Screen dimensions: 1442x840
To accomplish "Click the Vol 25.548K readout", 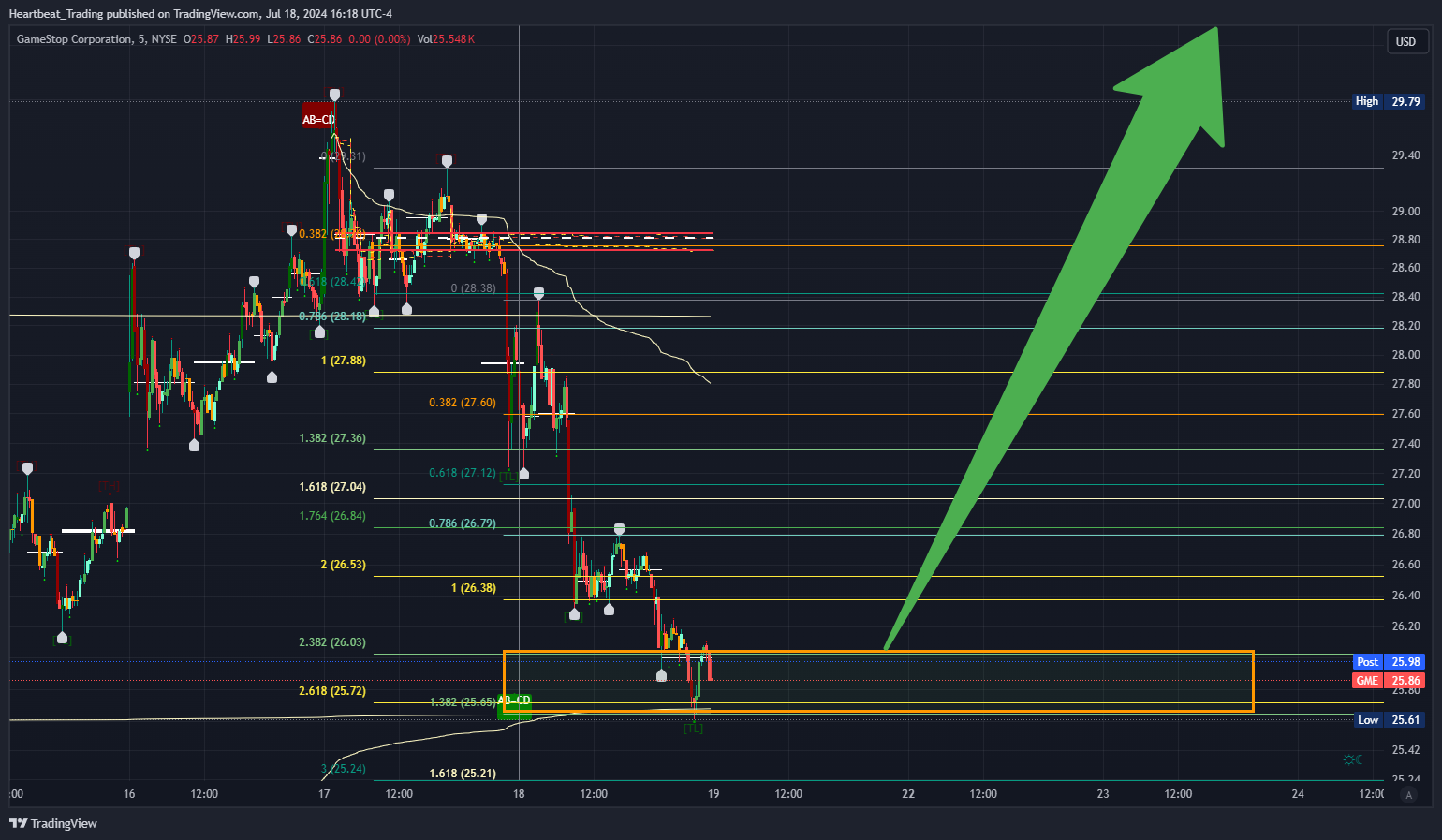I will click(446, 39).
